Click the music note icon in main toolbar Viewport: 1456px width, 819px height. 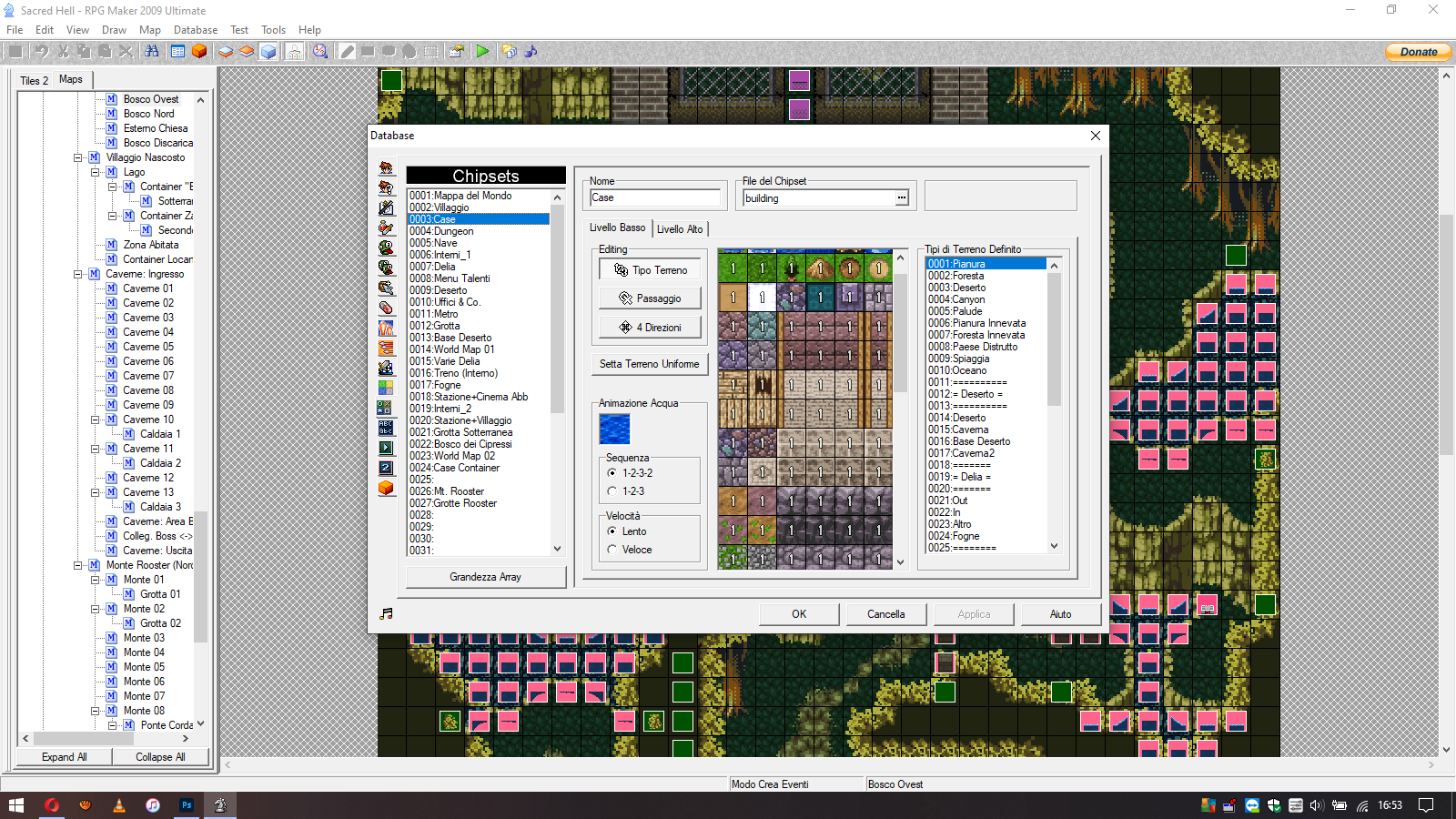point(531,51)
